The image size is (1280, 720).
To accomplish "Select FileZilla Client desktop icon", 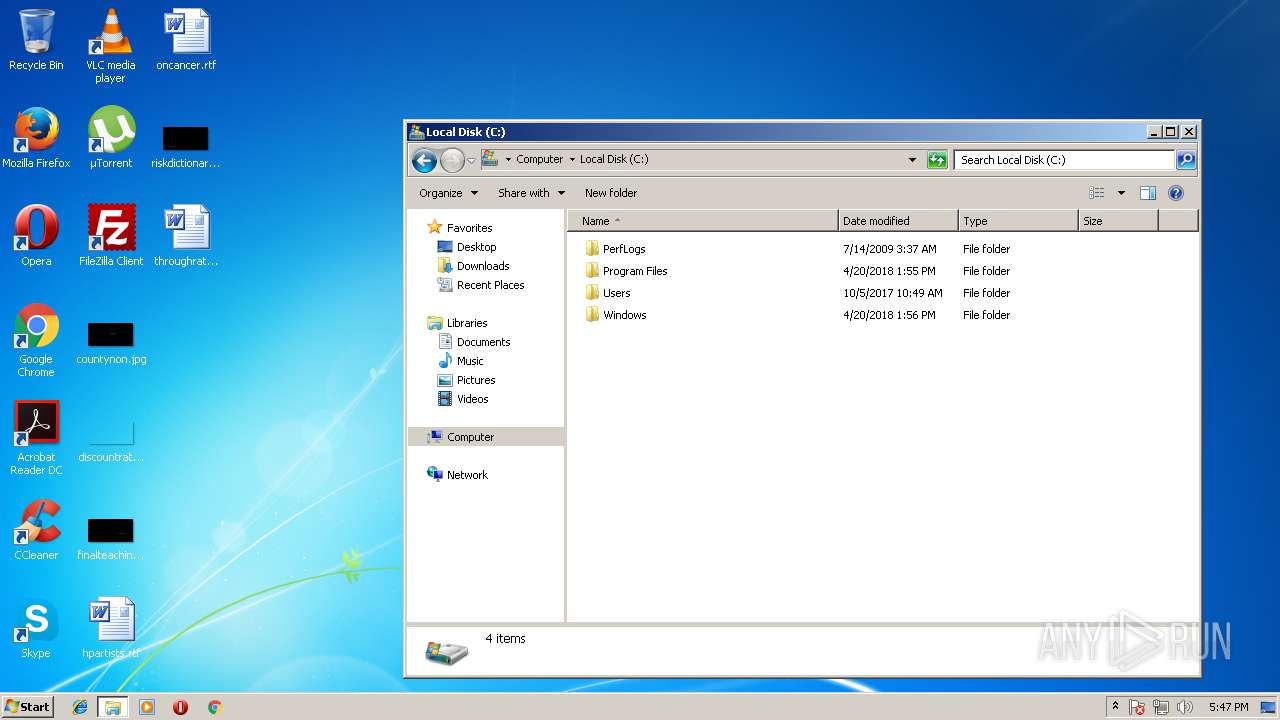I will [x=111, y=236].
